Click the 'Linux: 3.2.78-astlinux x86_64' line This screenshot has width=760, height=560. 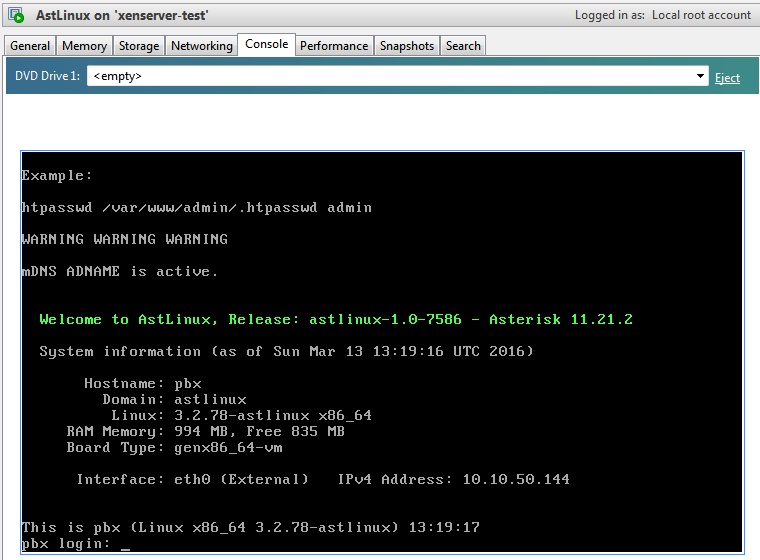(x=241, y=415)
